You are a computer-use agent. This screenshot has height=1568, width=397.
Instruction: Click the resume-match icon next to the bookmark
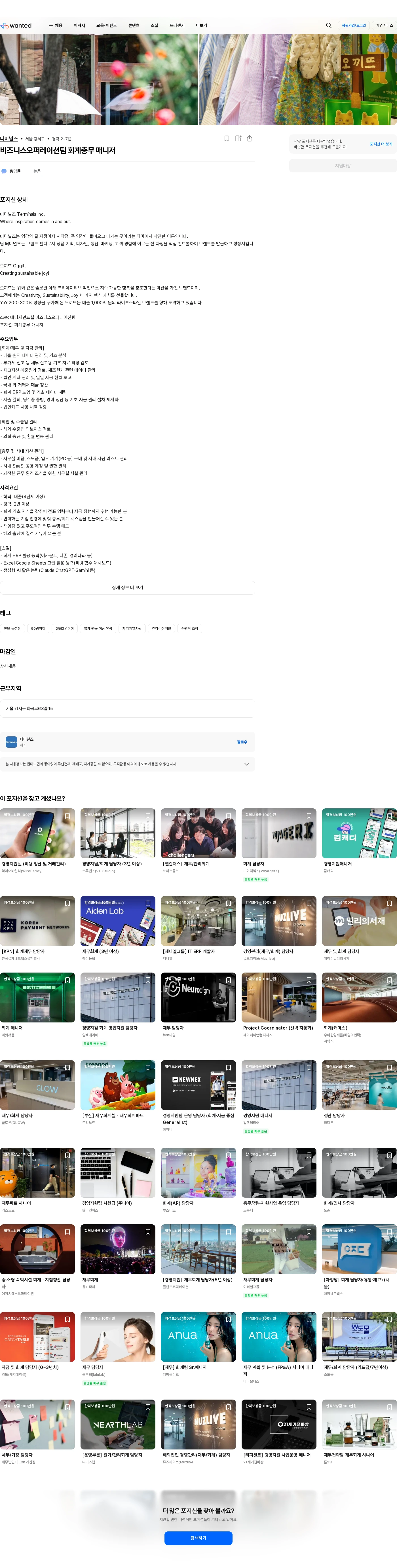pos(238,139)
